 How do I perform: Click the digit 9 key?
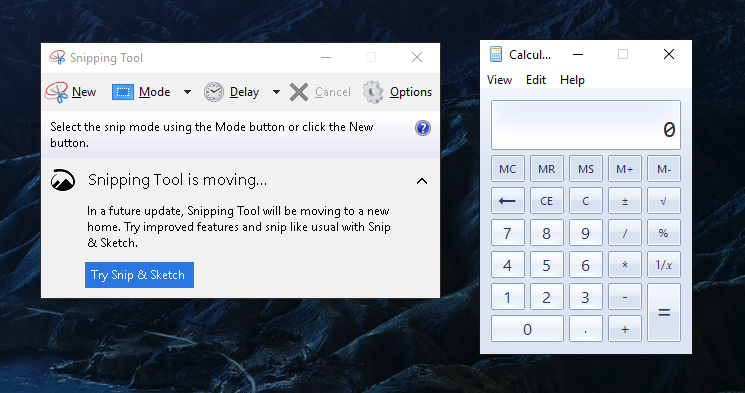[x=586, y=233]
